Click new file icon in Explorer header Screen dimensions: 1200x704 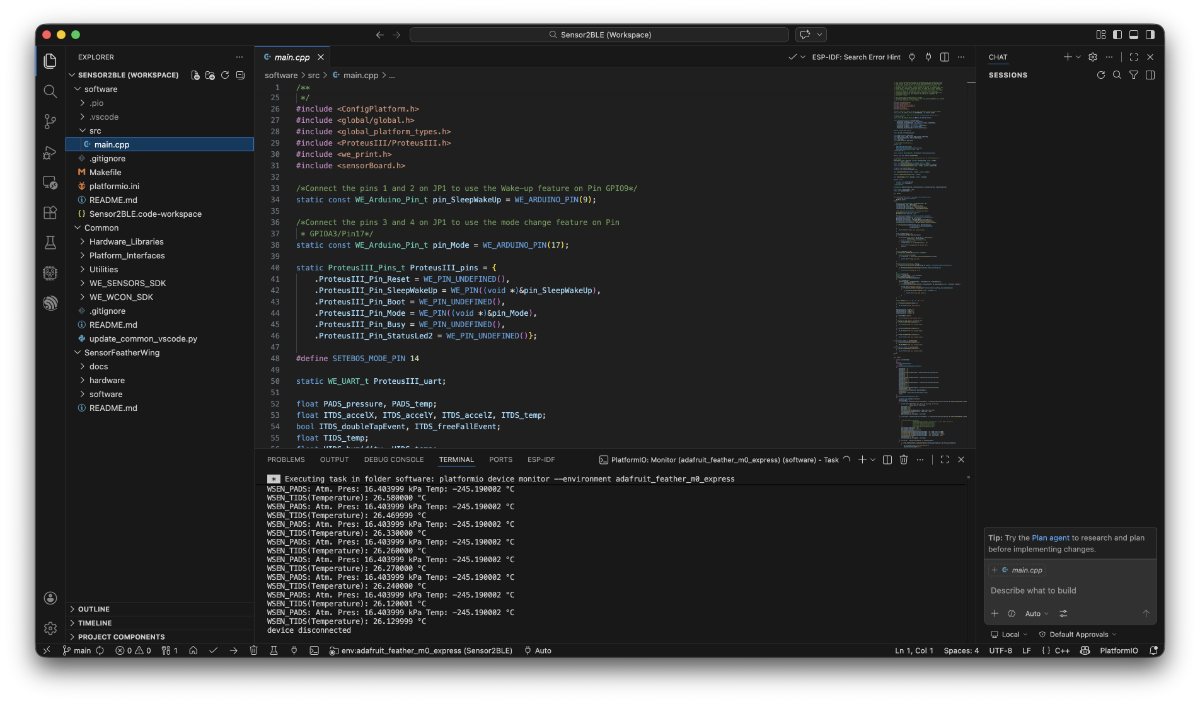196,75
